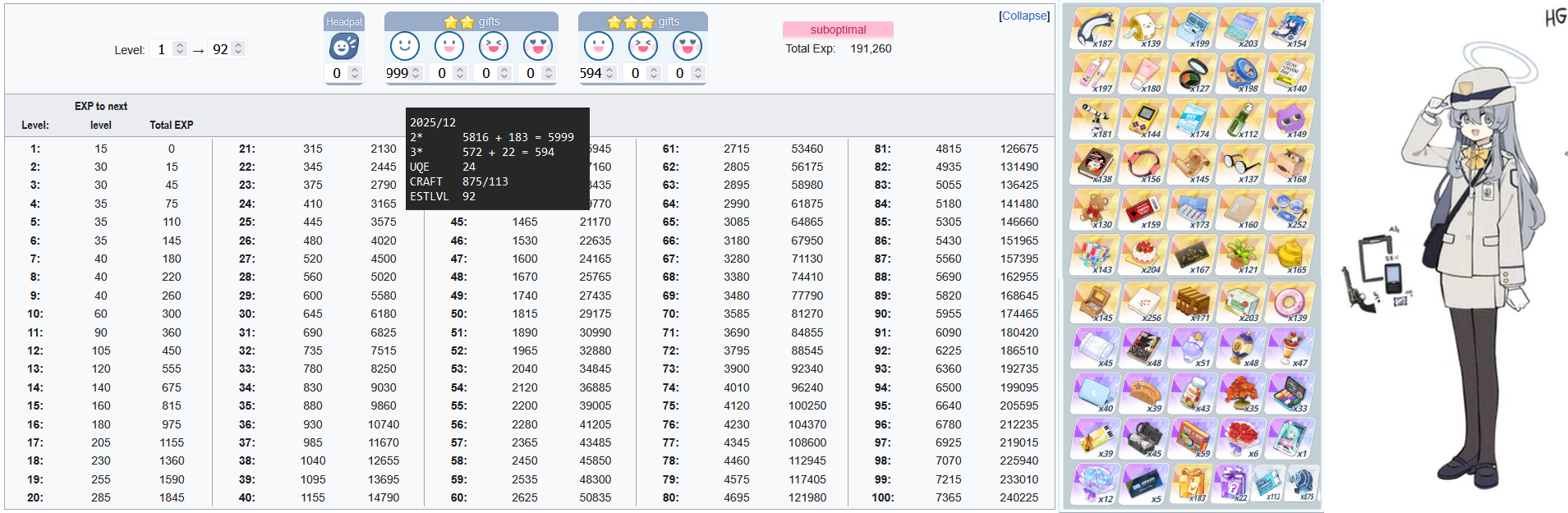
Task: Click the laughing face under three-star gifts
Action: 643,47
